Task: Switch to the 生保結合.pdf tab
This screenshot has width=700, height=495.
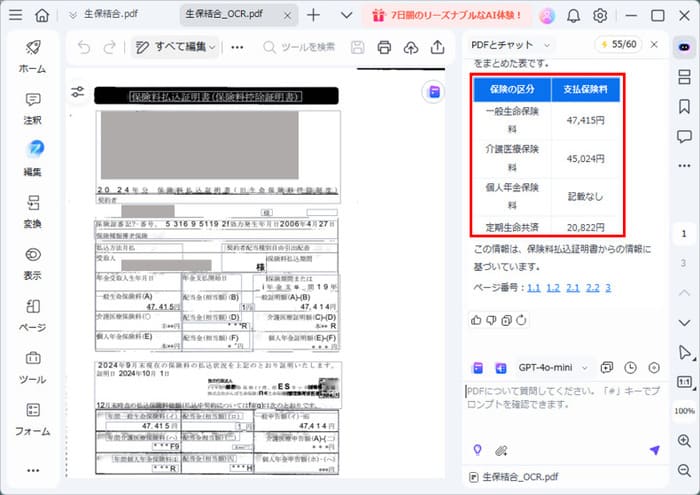Action: (x=111, y=14)
